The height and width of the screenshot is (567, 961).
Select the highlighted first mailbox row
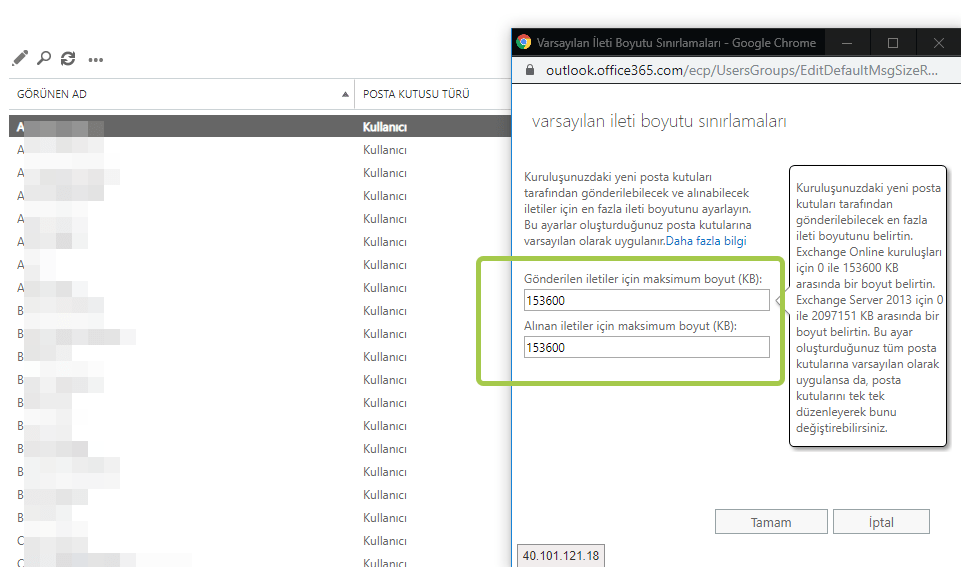pyautogui.click(x=260, y=127)
